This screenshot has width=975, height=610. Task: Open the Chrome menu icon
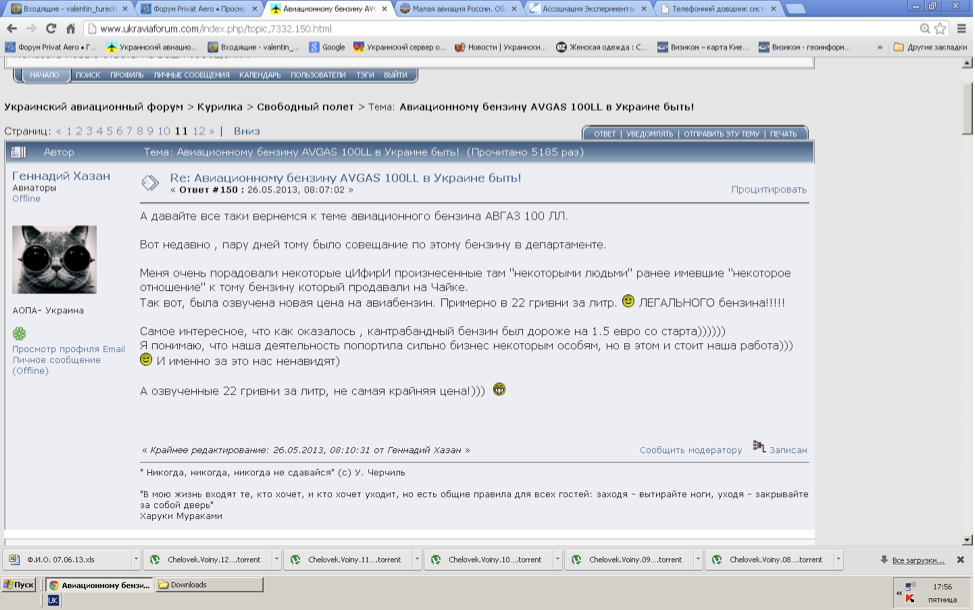pyautogui.click(x=960, y=28)
